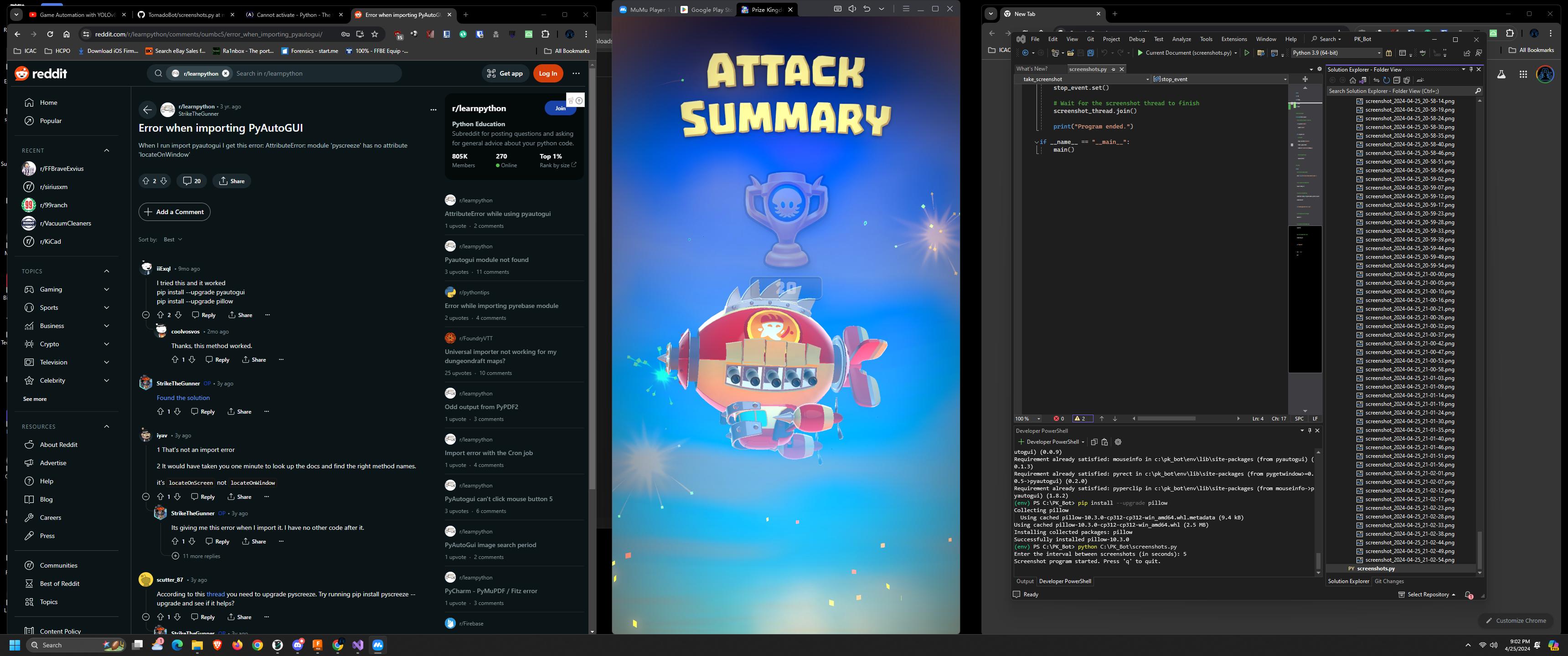Click the copy icon in Developer PowerShell toolbar
Viewport: 1568px width, 656px height.
pos(1094,442)
